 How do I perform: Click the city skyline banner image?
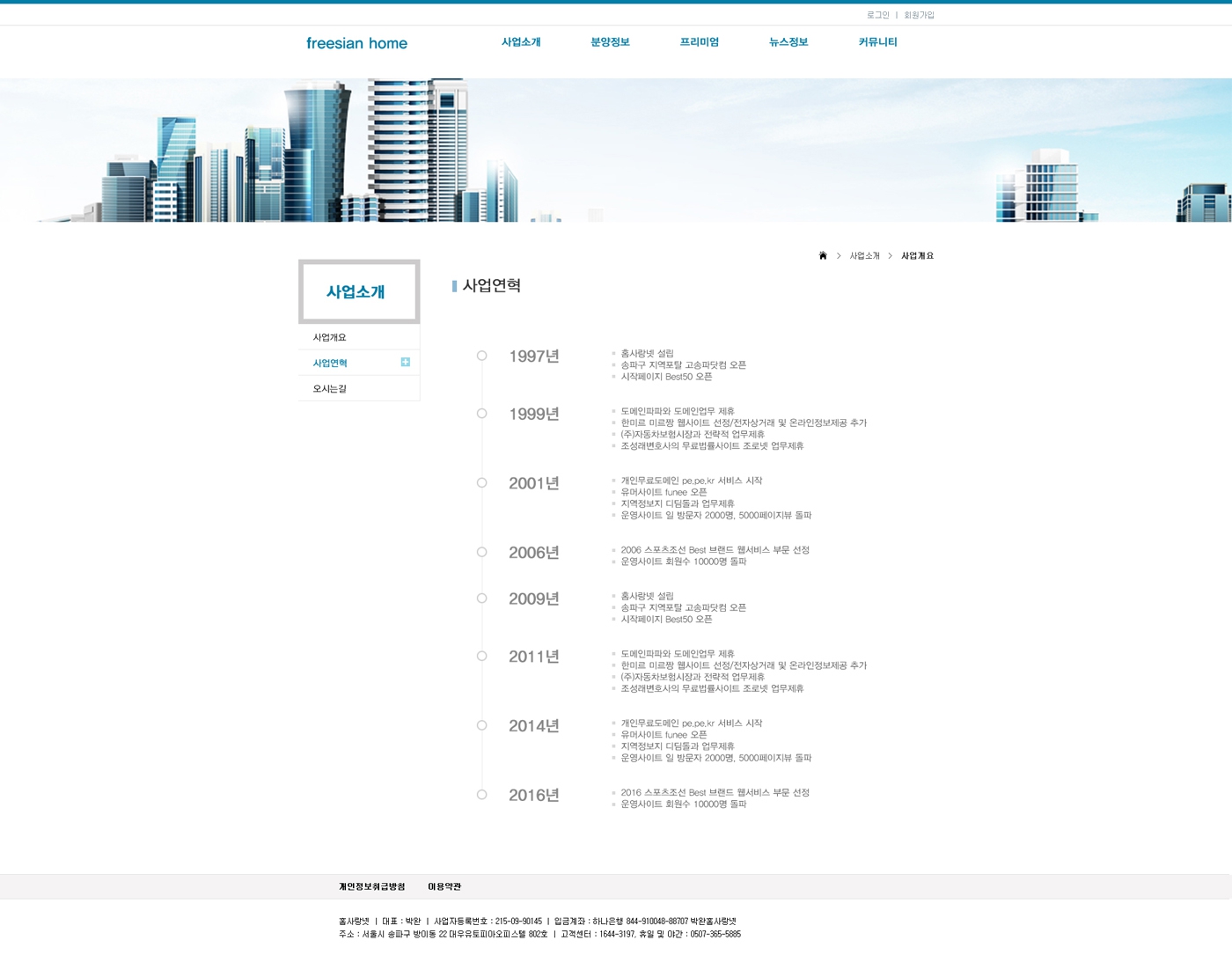tap(616, 150)
